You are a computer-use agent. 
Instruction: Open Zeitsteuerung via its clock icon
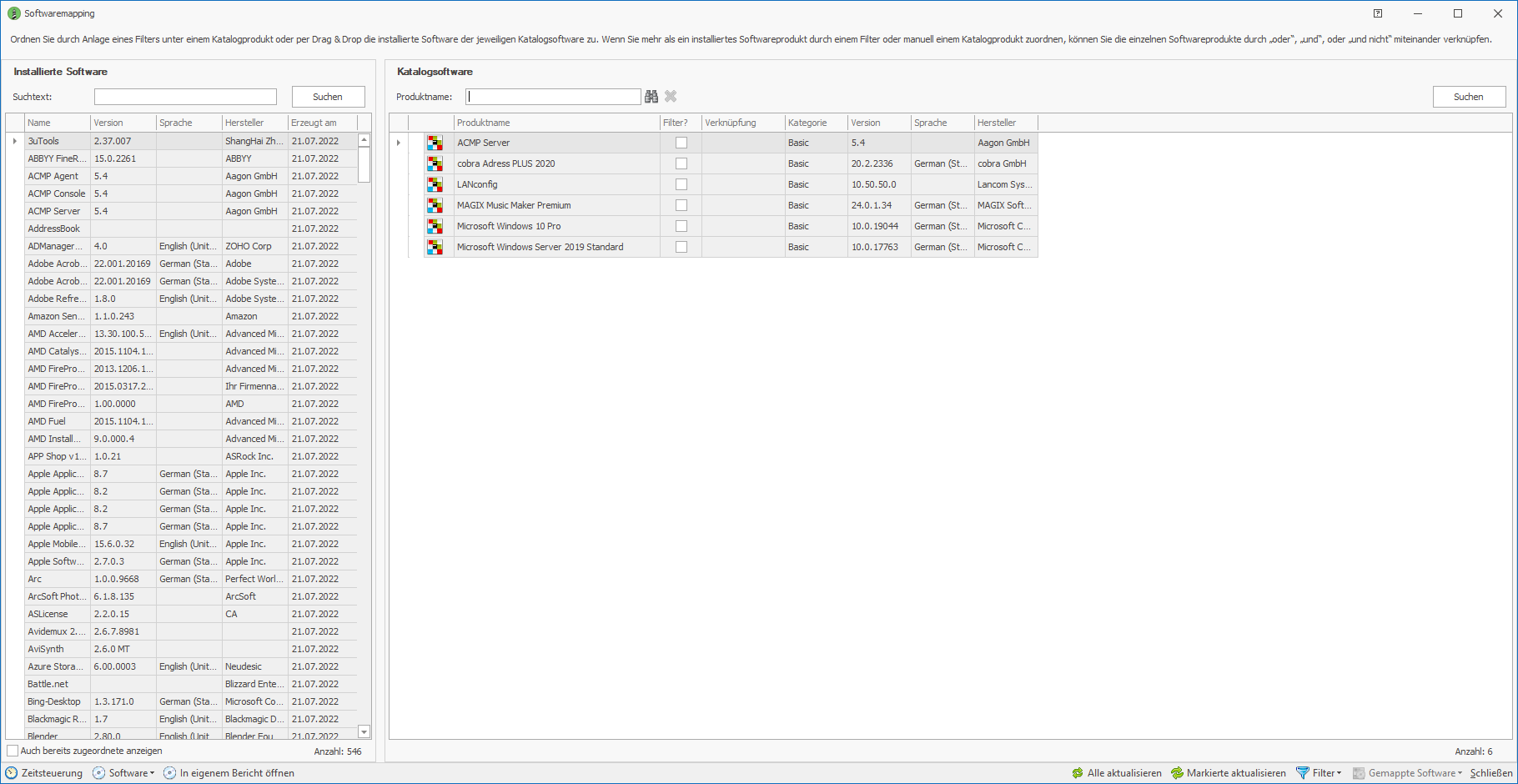(12, 773)
